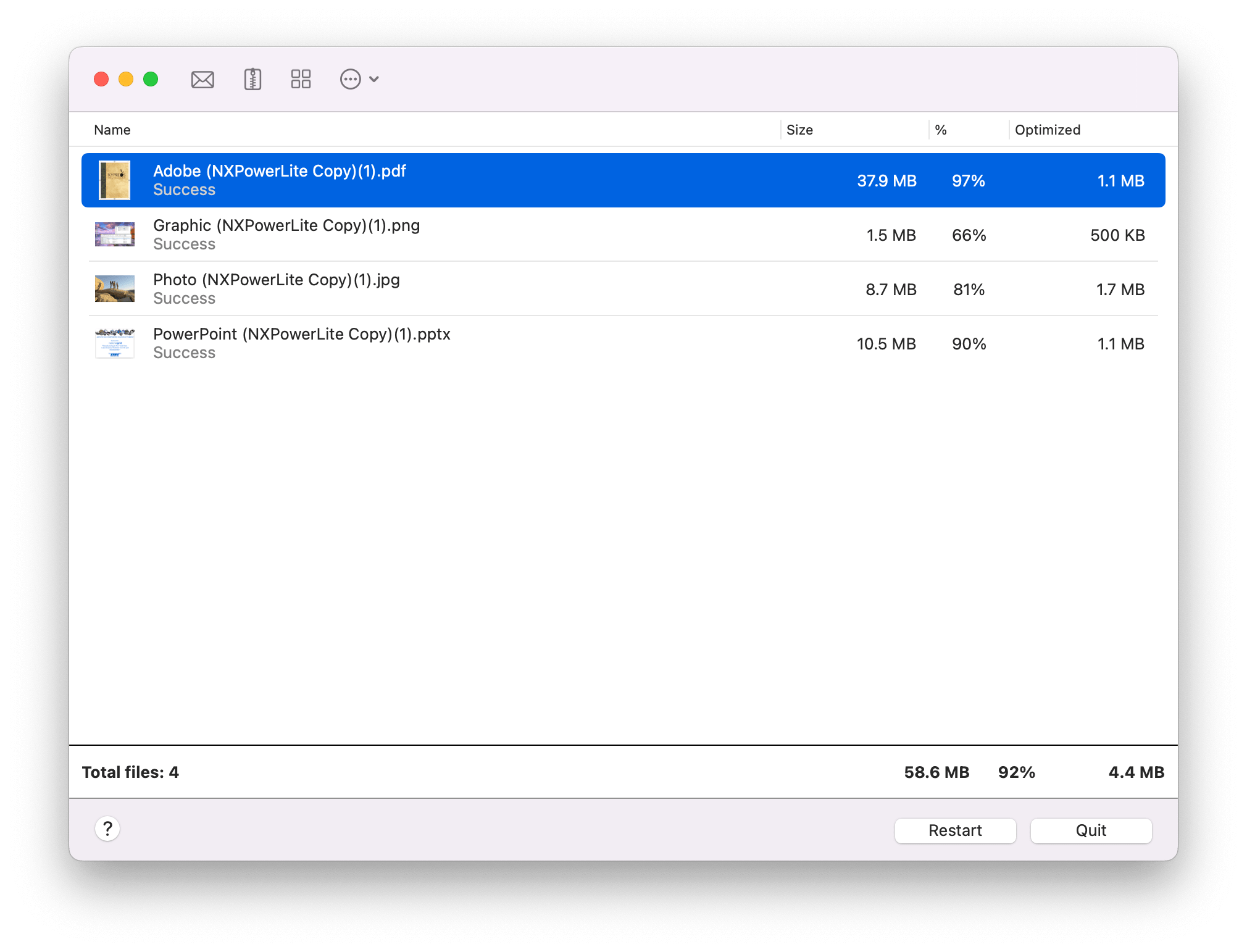Expand the chevron next to the ellipsis icon
Screen dimensions: 1247x952
(373, 79)
